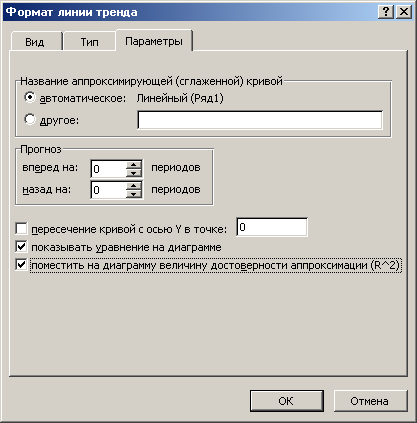Click the help question mark icon
The image size is (417, 423).
click(386, 12)
